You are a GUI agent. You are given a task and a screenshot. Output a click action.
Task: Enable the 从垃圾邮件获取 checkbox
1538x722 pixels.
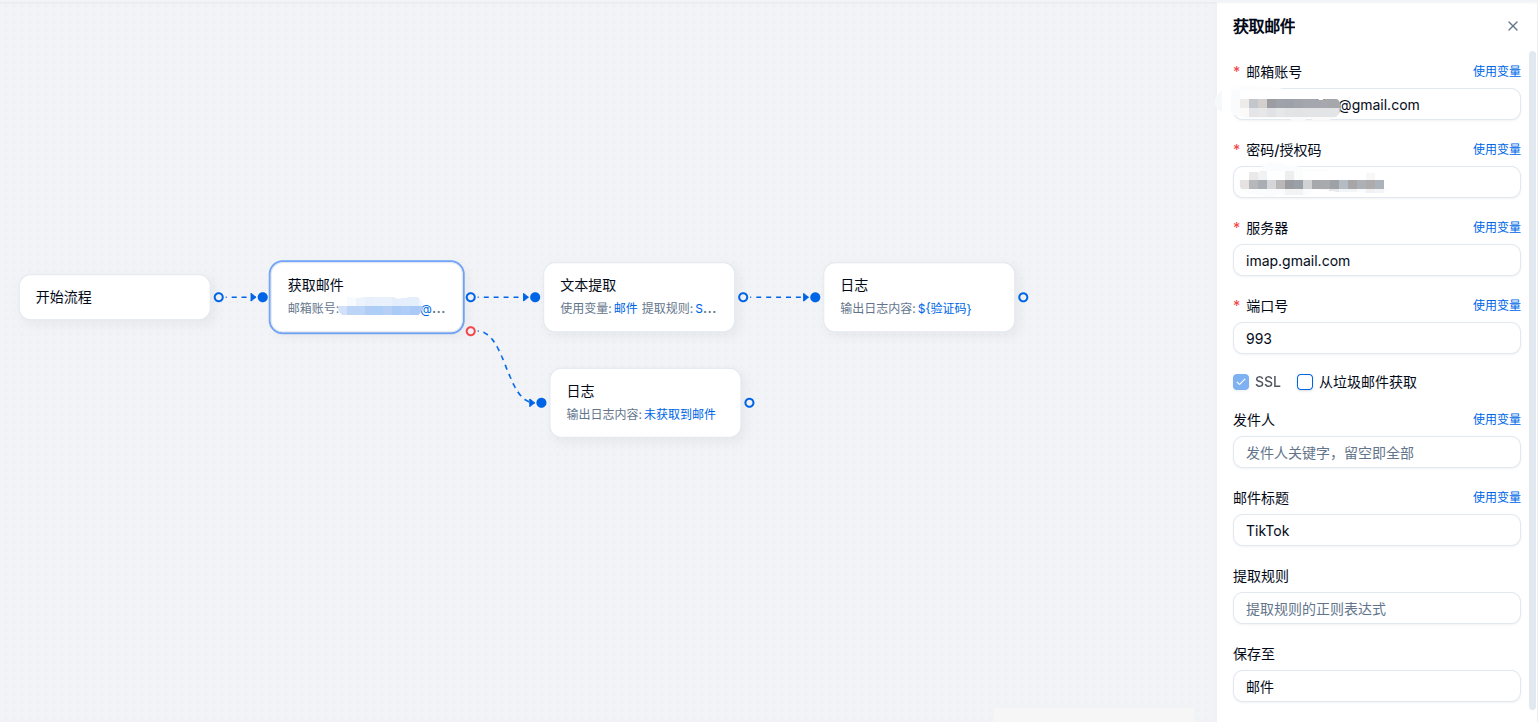[x=1305, y=382]
